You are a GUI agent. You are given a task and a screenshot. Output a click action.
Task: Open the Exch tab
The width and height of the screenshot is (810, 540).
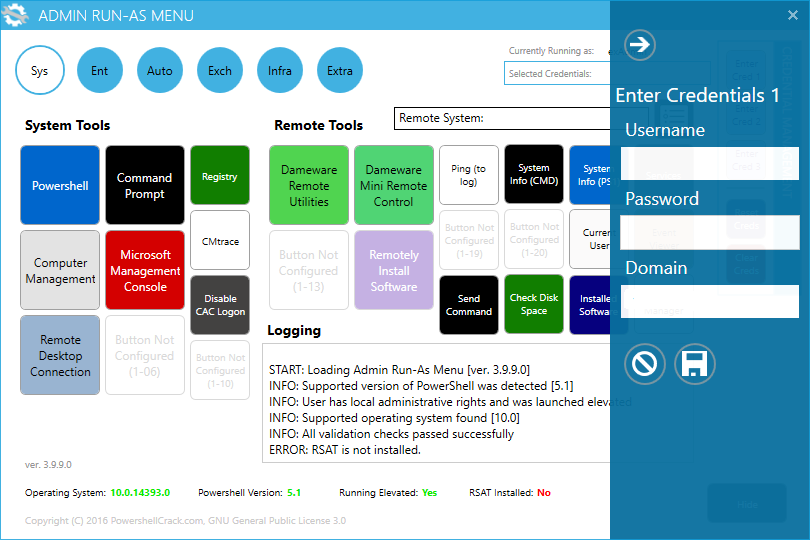coord(220,70)
